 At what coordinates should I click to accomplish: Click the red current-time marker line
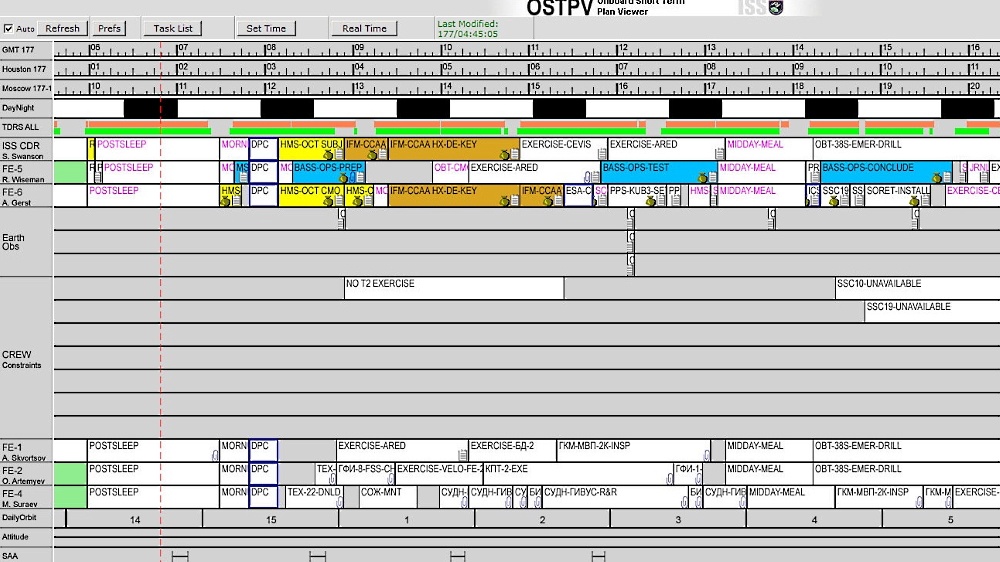[x=160, y=300]
